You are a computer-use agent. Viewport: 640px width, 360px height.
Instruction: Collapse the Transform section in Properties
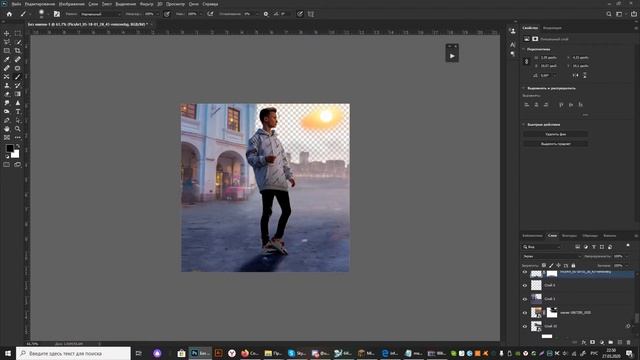click(524, 49)
